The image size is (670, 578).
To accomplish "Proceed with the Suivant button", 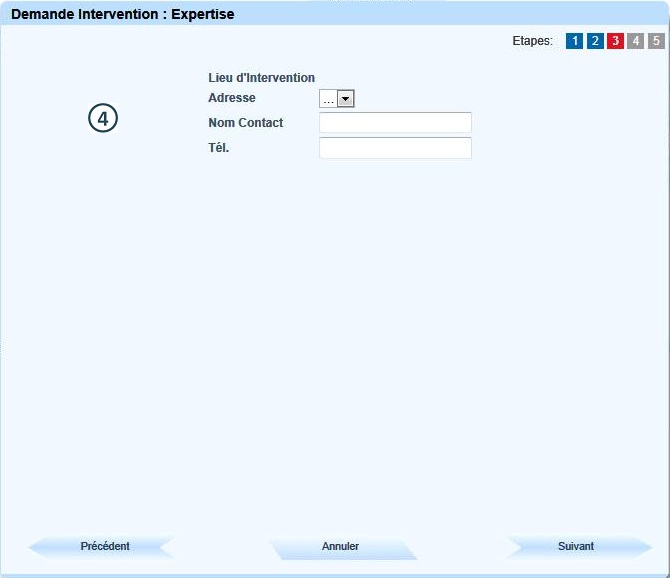I will tap(576, 547).
